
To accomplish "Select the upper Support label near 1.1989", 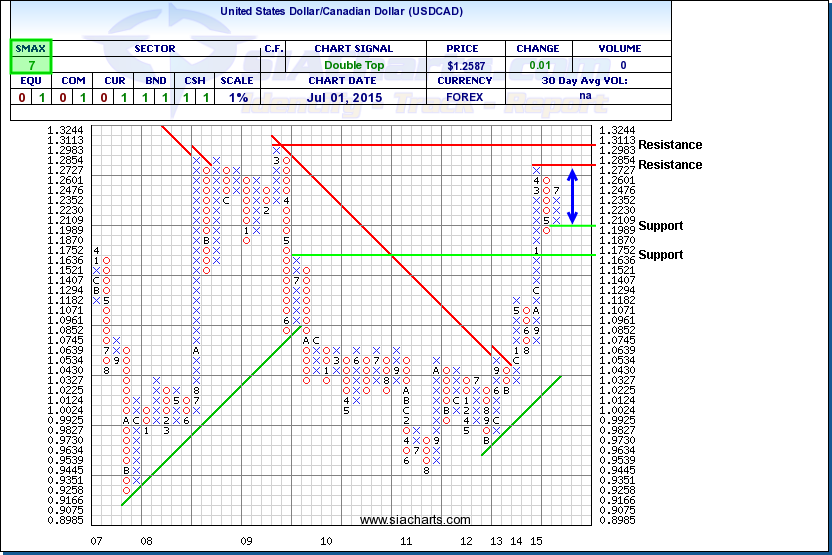I will click(x=661, y=226).
